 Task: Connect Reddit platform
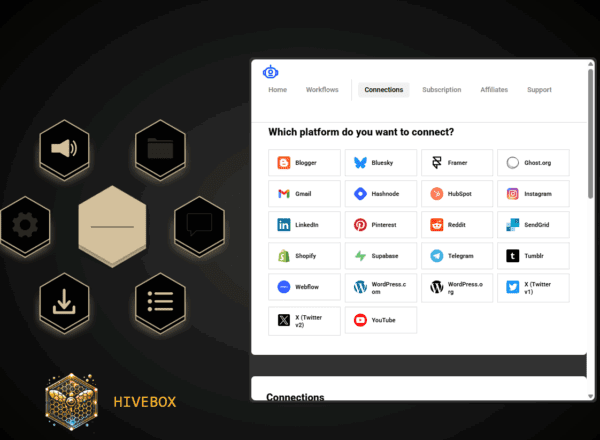(457, 225)
